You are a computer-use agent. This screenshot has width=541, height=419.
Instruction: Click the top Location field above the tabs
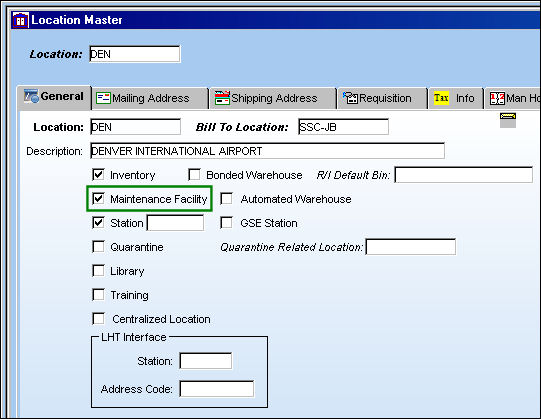[135, 54]
